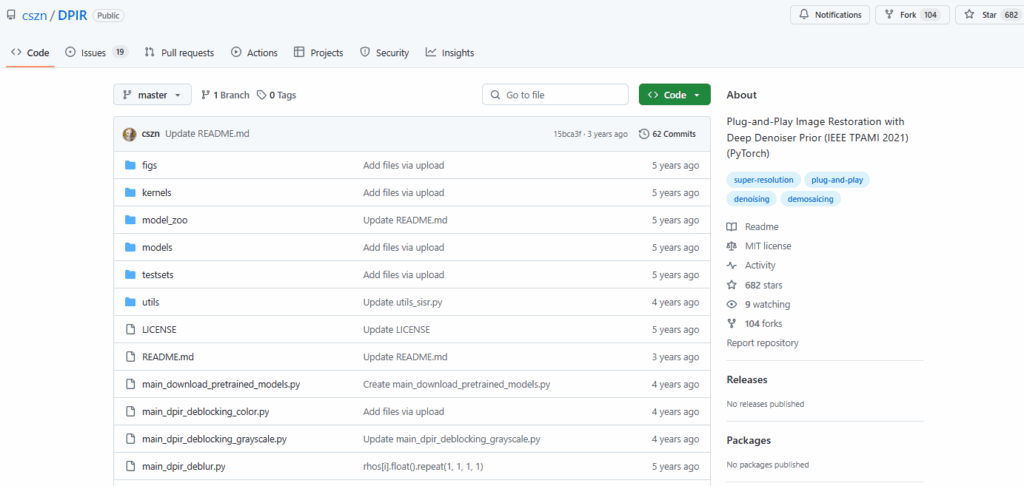The width and height of the screenshot is (1024, 486).
Task: Open the kernels folder
Action: coord(157,193)
